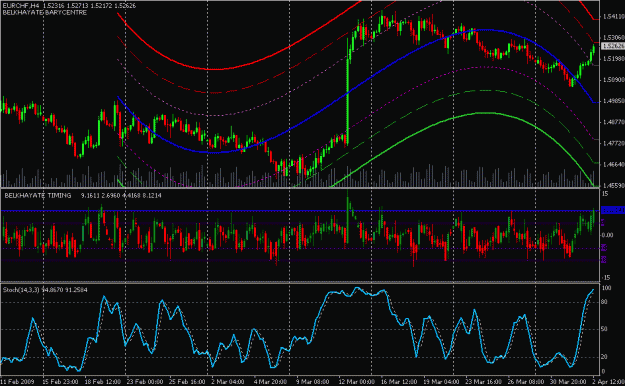Click the 15 Feb 23:00 time label
Screen dimensions: 625x386
pos(60,382)
